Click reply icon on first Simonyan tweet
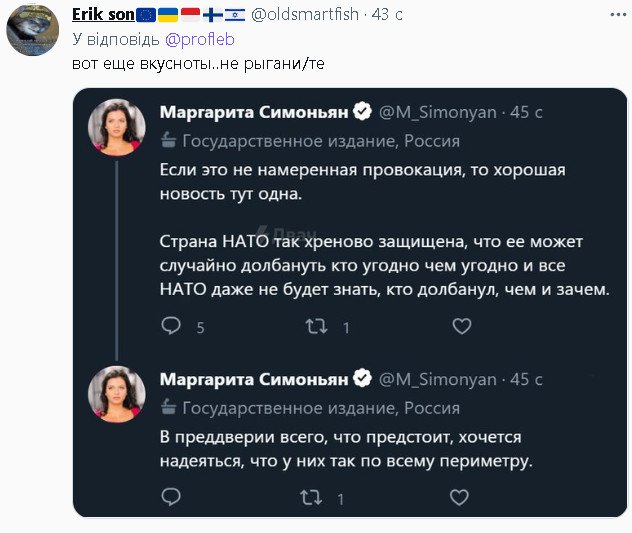Screen dimensions: 632x533 pos(171,326)
